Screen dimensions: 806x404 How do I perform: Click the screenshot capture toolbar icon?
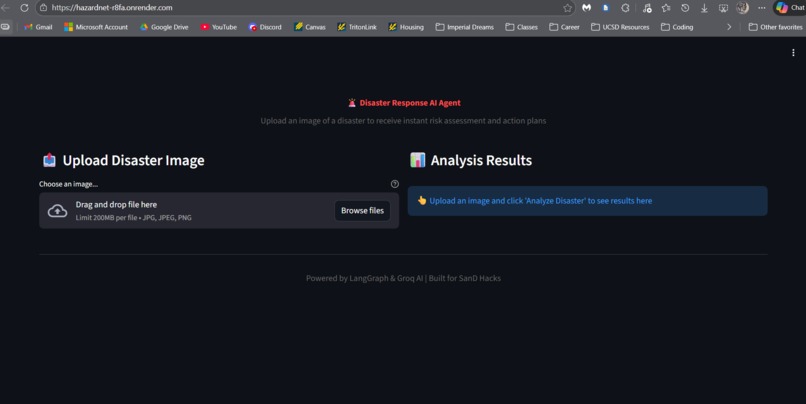click(723, 8)
